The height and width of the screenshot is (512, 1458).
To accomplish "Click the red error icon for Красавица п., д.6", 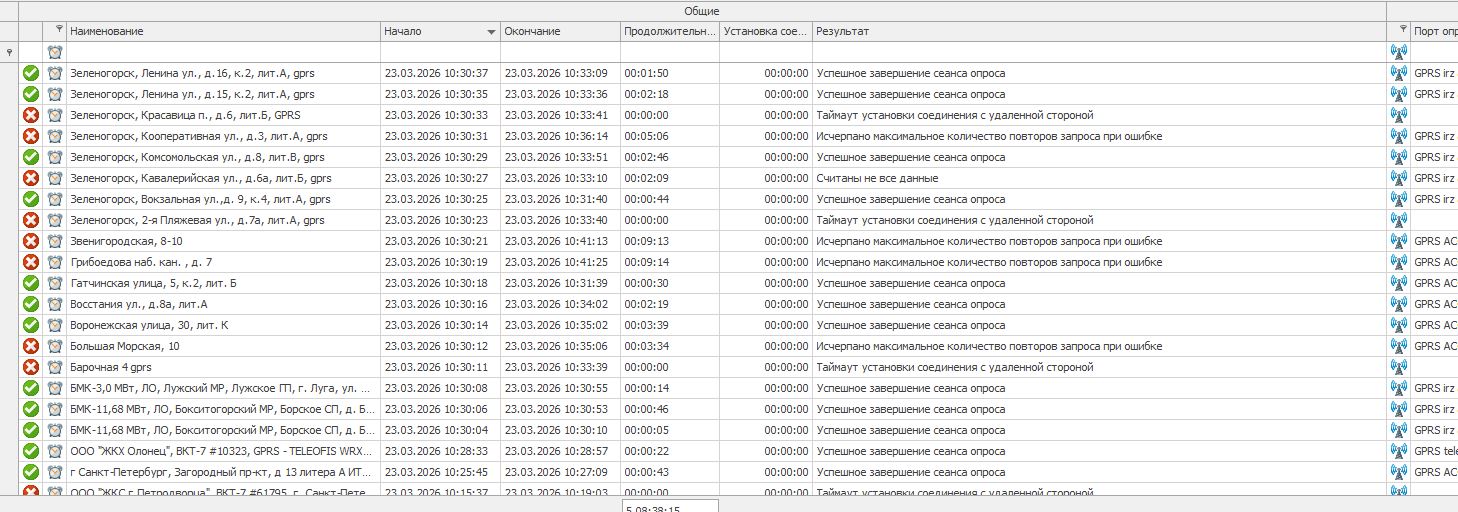I will (x=31, y=115).
